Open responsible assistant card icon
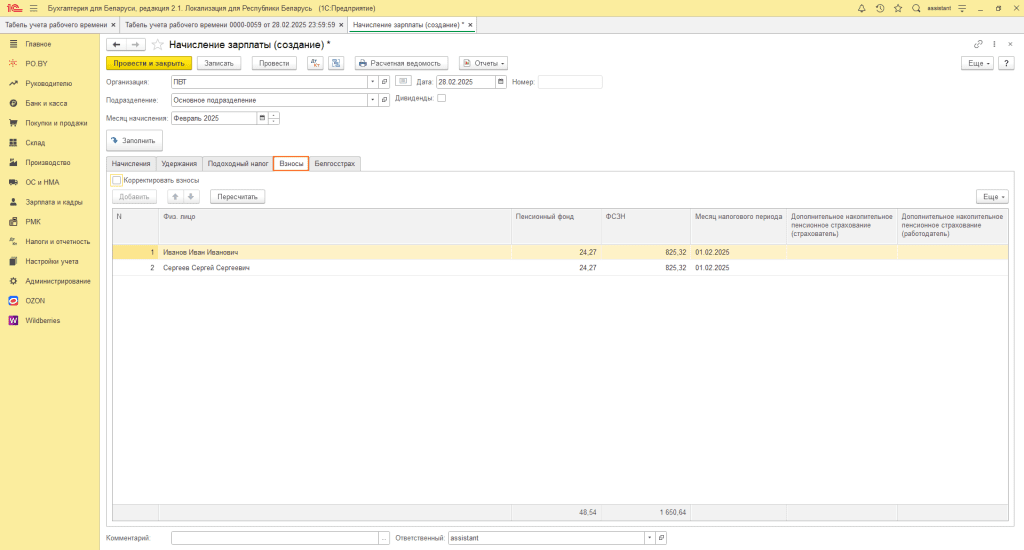This screenshot has height=550, width=1024. coord(661,538)
